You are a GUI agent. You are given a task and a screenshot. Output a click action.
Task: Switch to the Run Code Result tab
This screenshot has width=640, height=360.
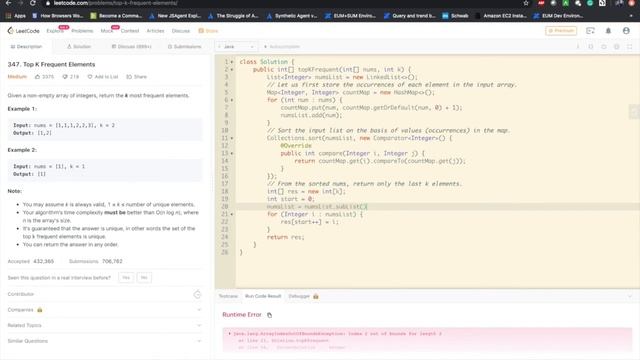coord(263,296)
